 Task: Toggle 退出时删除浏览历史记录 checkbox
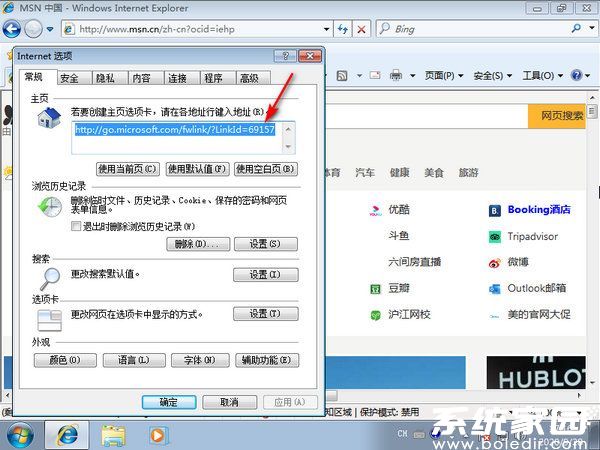[76, 227]
